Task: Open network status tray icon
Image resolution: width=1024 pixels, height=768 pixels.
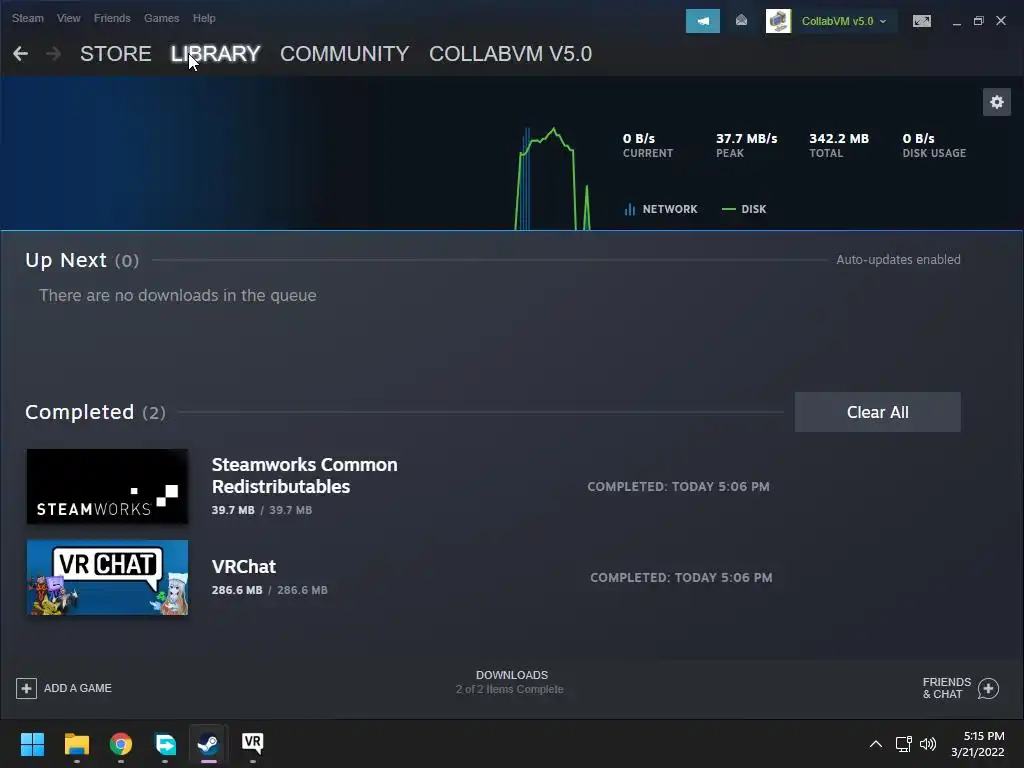Action: click(x=903, y=744)
